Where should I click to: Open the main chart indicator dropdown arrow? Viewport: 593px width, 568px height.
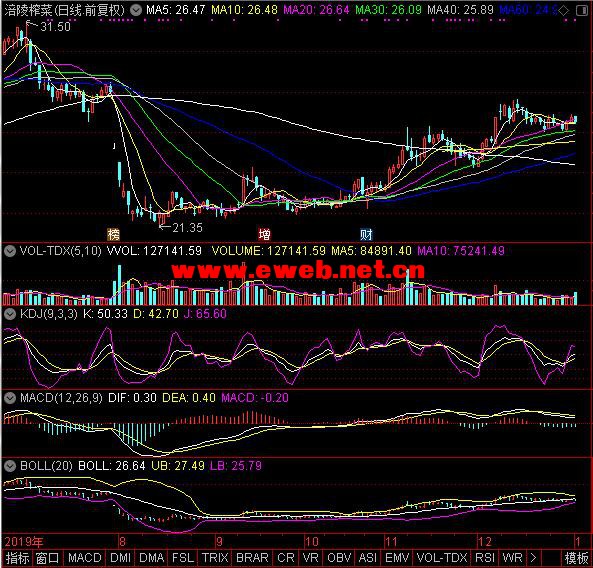click(x=136, y=10)
